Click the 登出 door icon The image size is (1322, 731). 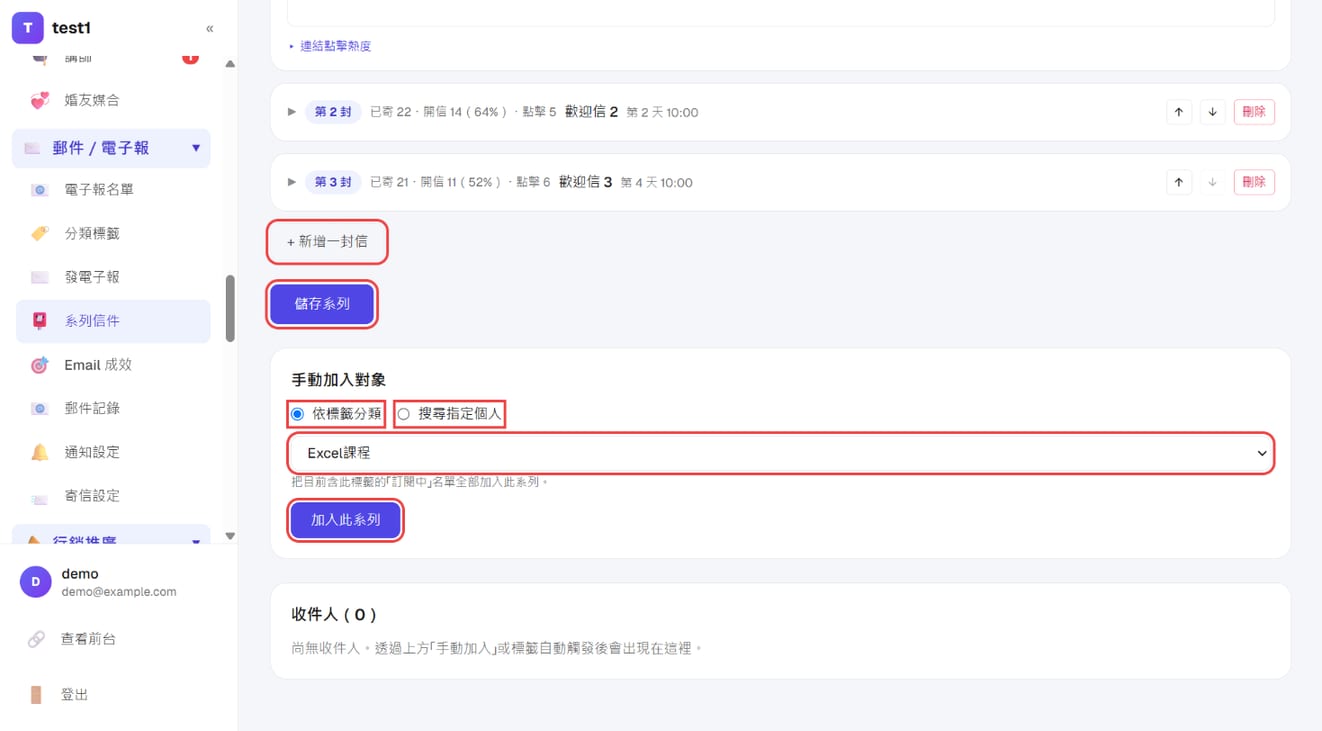pyautogui.click(x=36, y=695)
